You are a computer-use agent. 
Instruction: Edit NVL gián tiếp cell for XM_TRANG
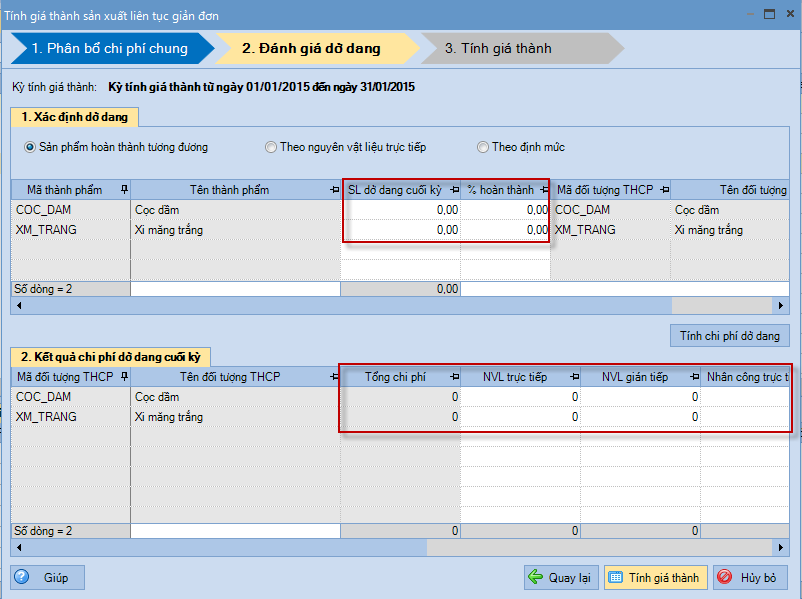(x=640, y=417)
